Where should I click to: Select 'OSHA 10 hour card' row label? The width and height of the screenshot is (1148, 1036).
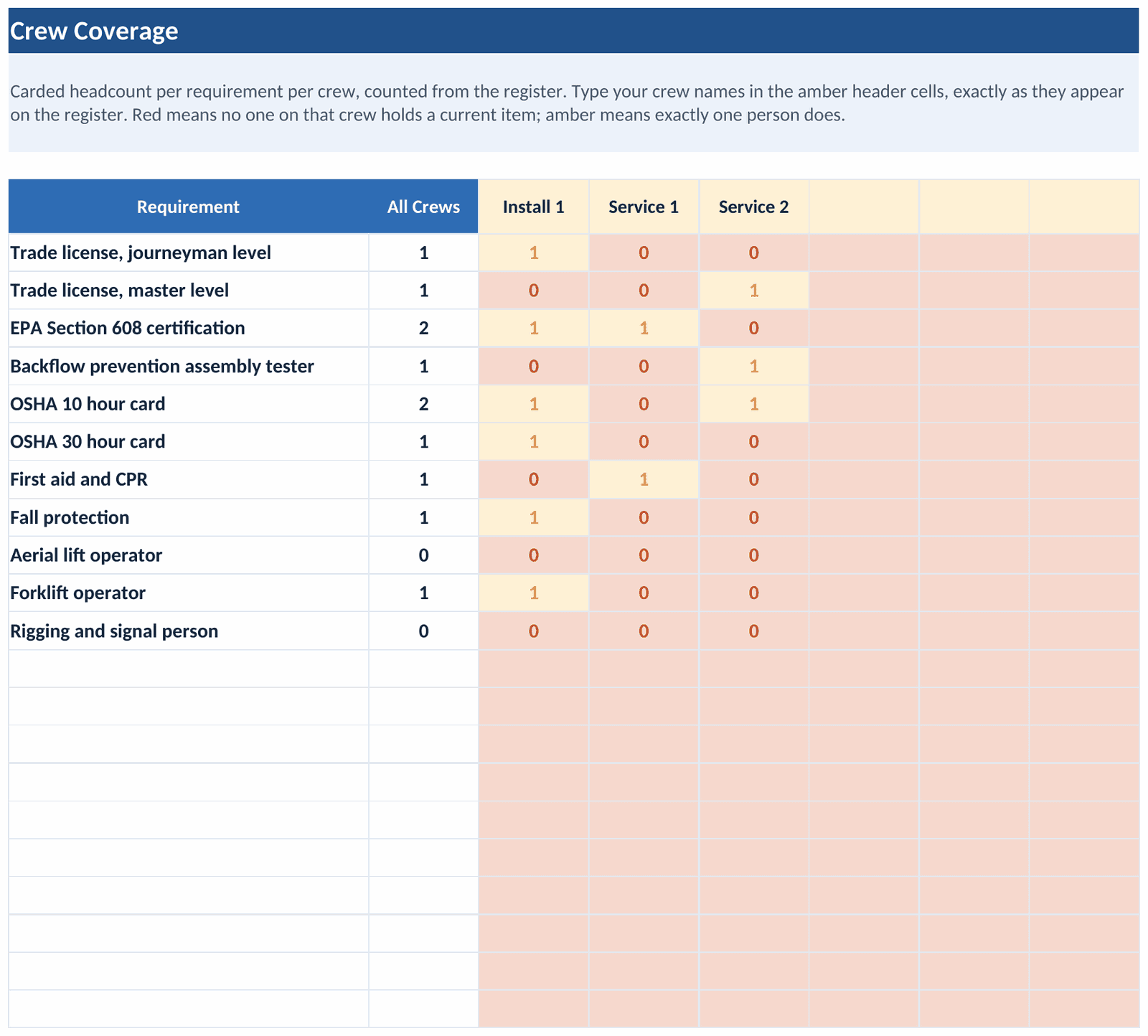pos(189,404)
